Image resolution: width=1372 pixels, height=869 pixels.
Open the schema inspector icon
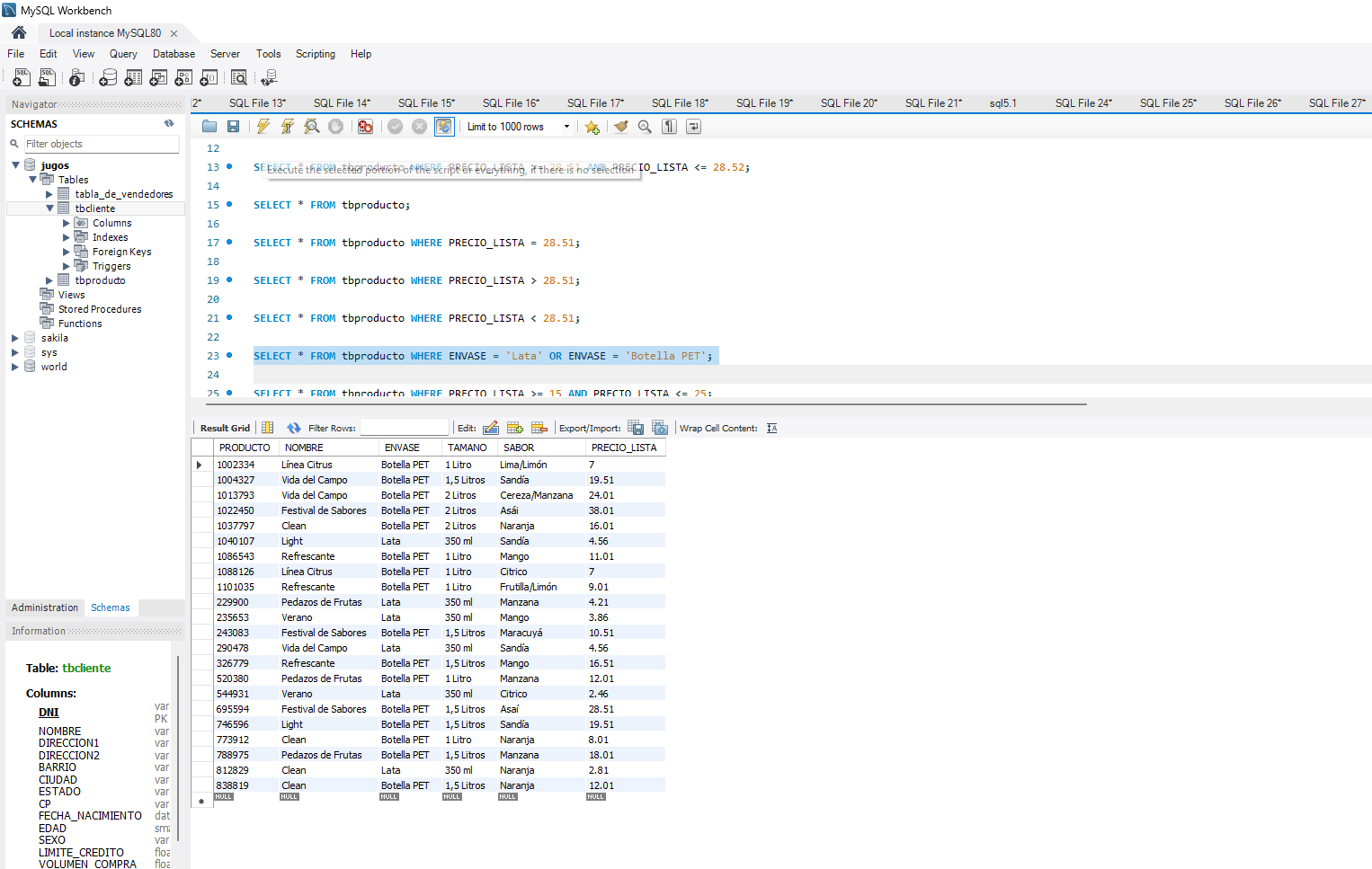tap(77, 78)
